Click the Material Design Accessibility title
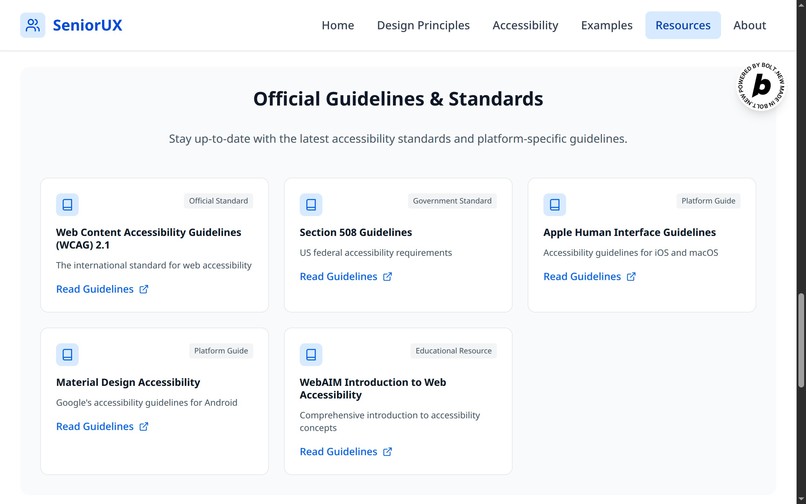806x504 pixels. (128, 383)
